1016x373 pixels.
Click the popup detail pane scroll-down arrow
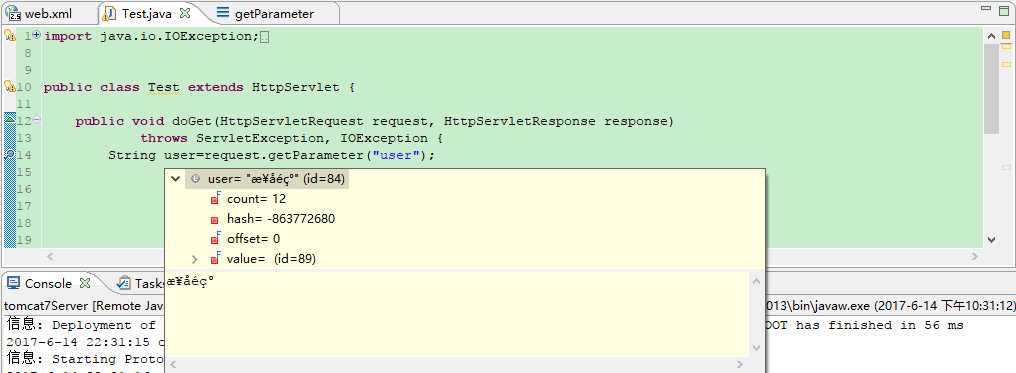[x=756, y=348]
